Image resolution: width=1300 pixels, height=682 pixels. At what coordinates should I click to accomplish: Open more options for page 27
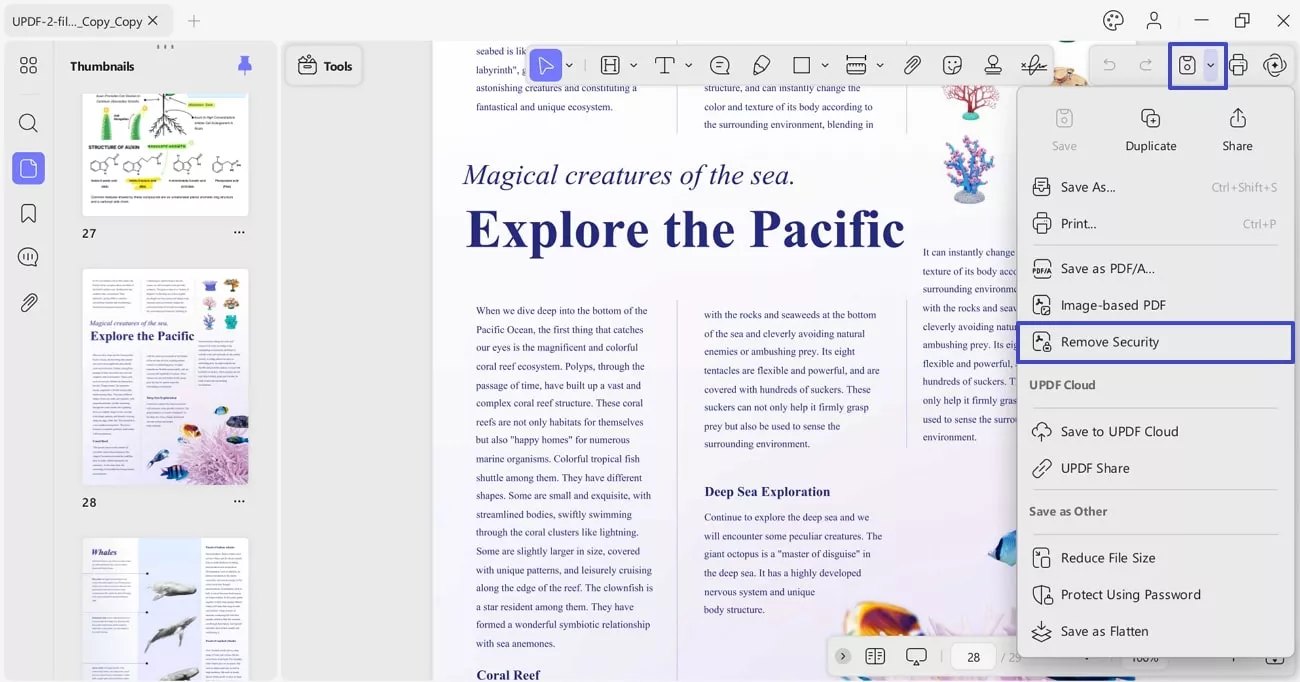(x=239, y=233)
